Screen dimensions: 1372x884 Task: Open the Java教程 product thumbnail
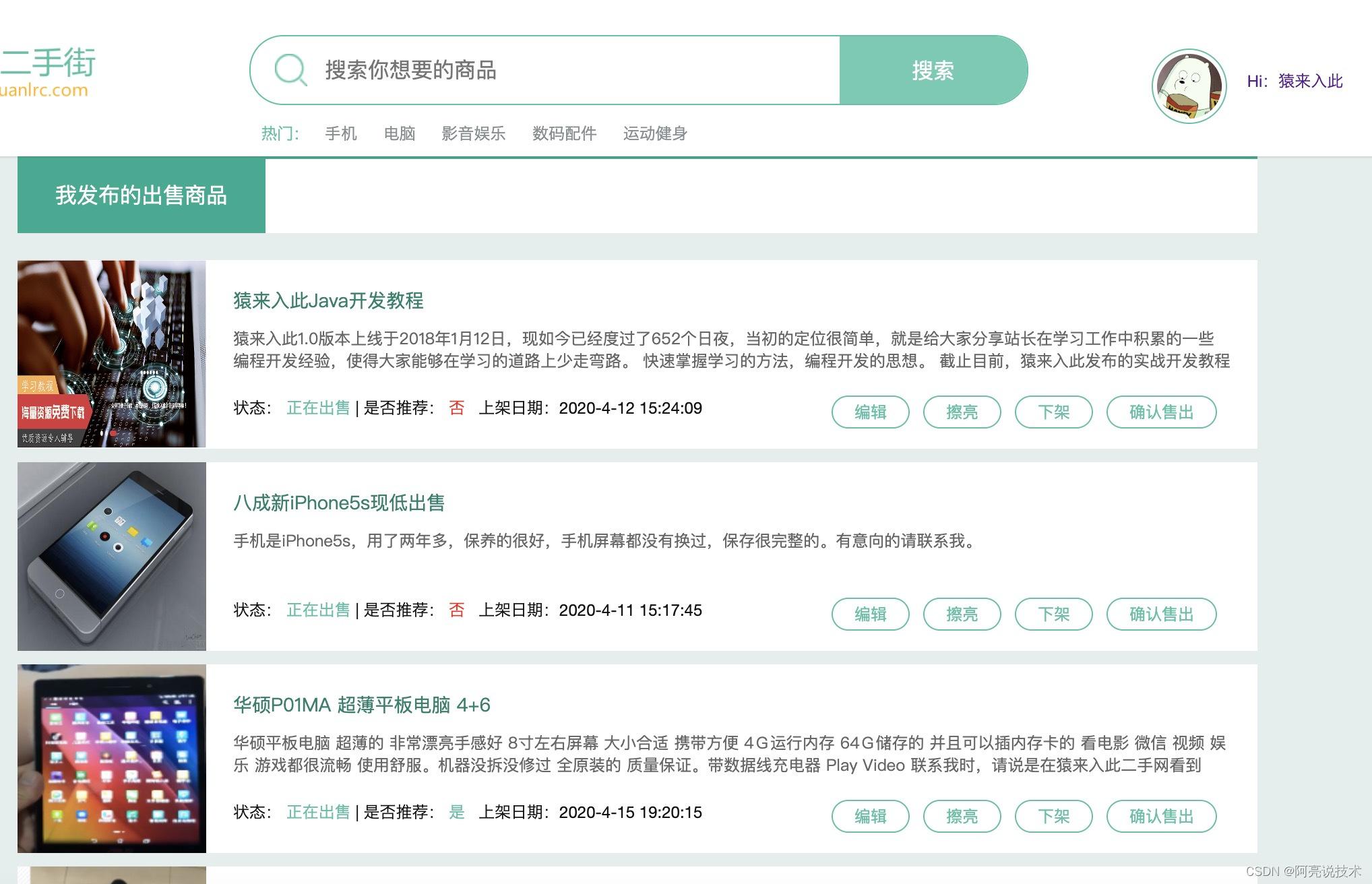coord(112,354)
